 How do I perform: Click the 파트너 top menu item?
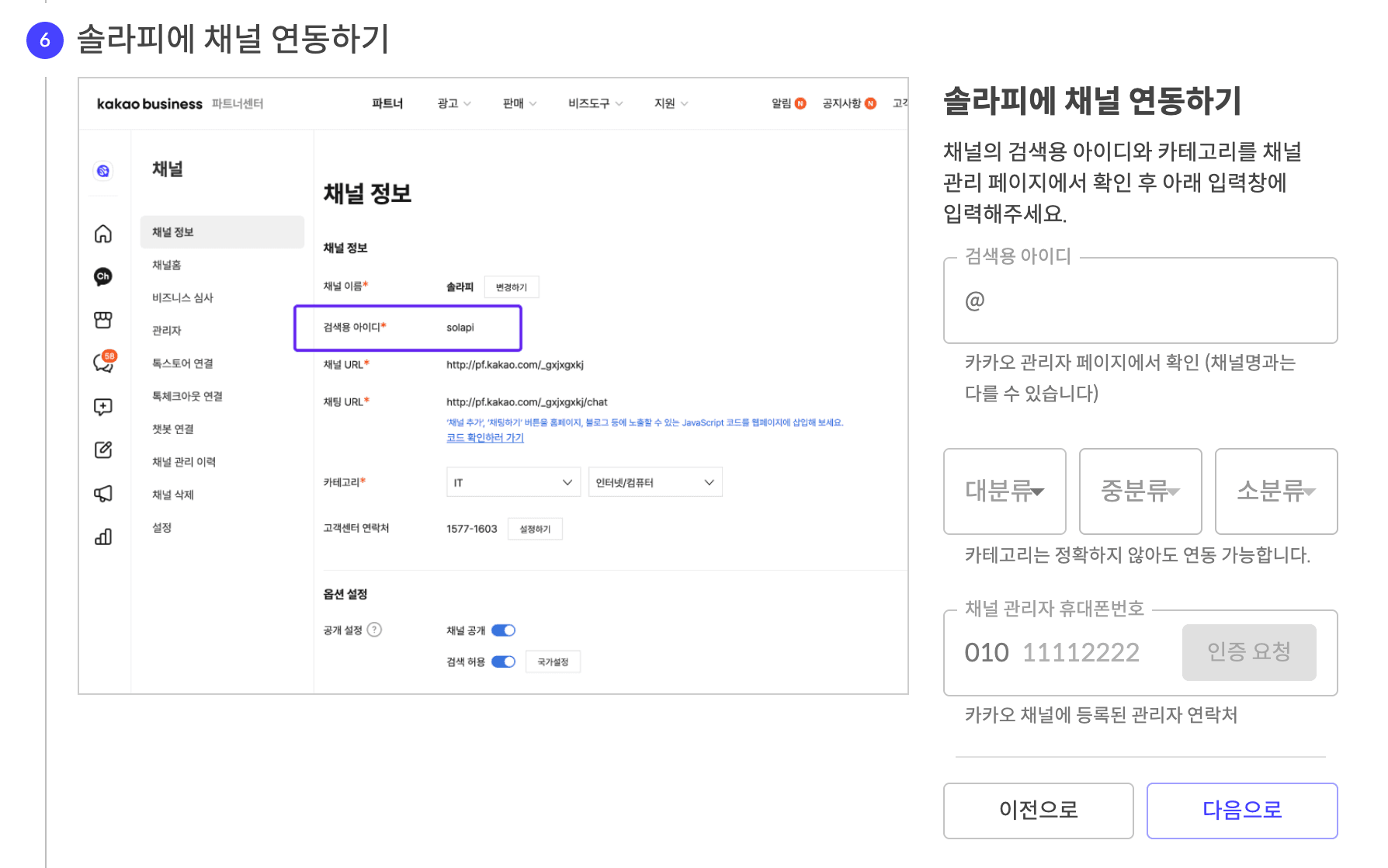(x=387, y=103)
